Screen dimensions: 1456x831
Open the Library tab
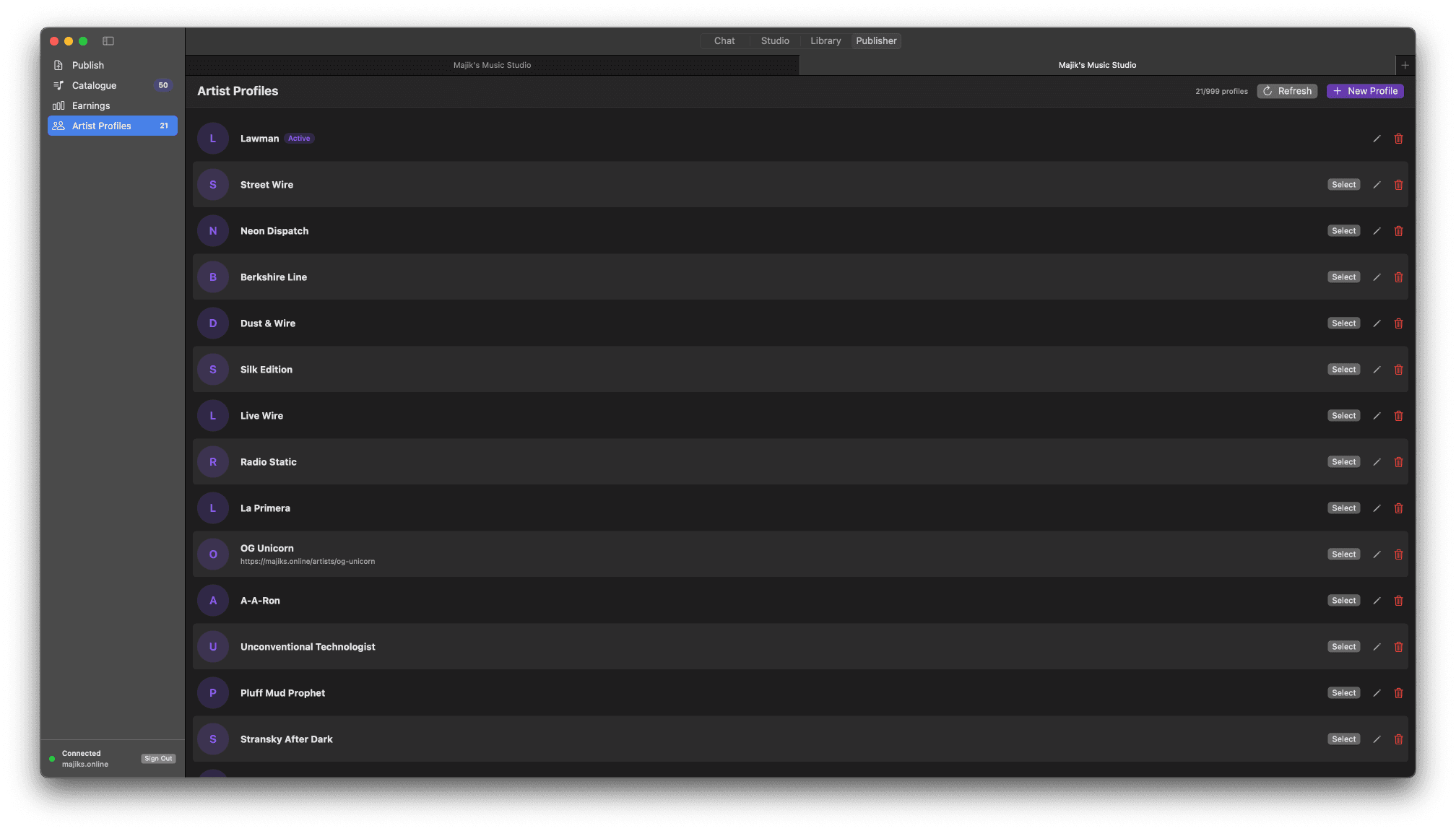coord(825,41)
